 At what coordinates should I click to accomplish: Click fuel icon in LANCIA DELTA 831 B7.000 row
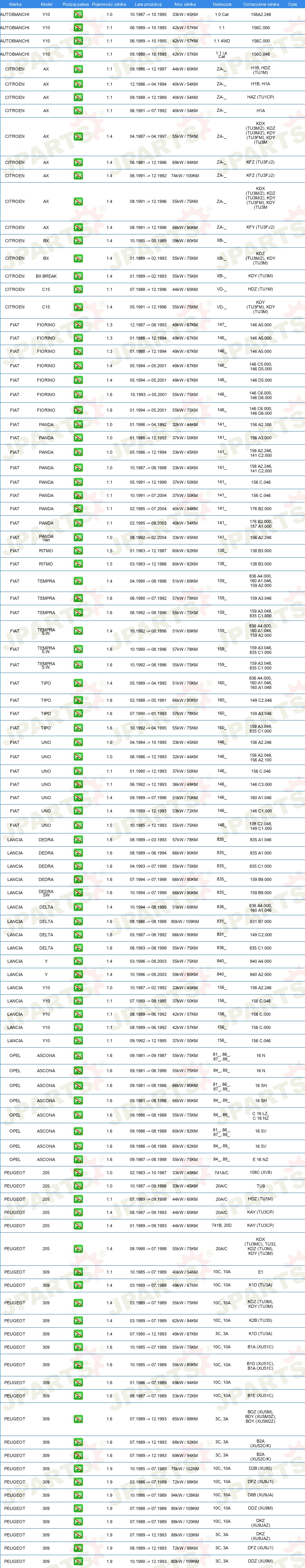78,921
